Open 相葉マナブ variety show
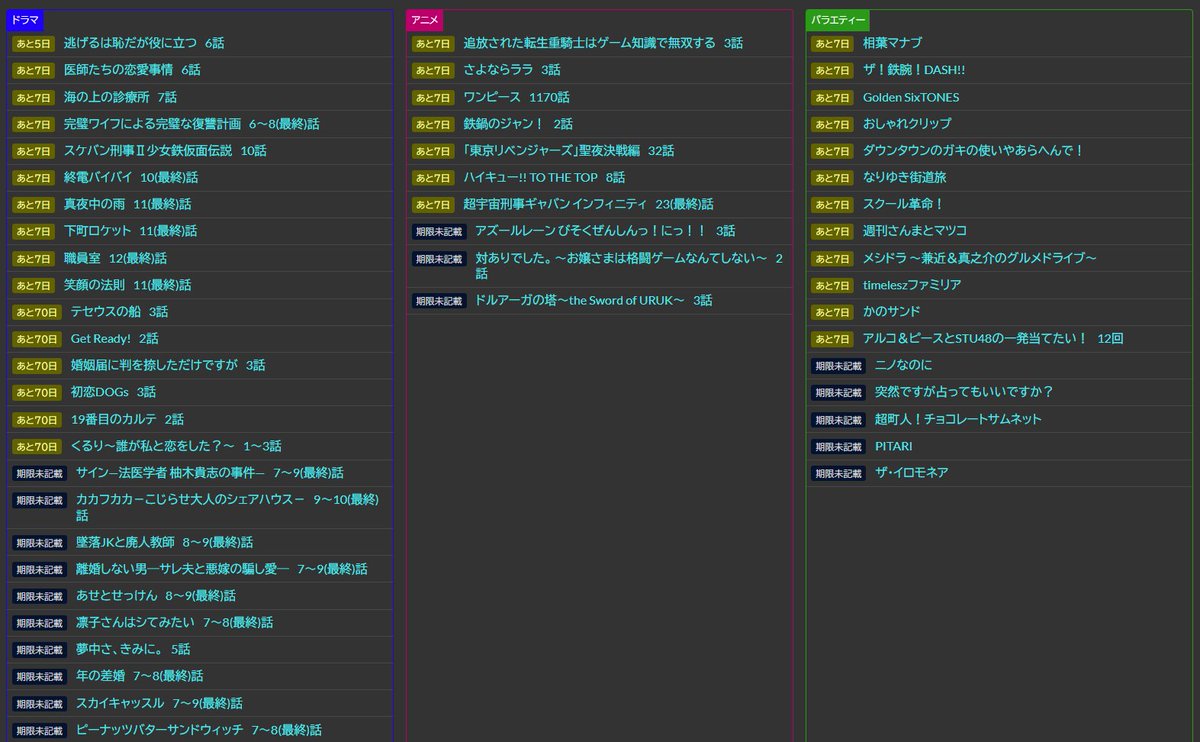This screenshot has height=742, width=1200. [892, 43]
